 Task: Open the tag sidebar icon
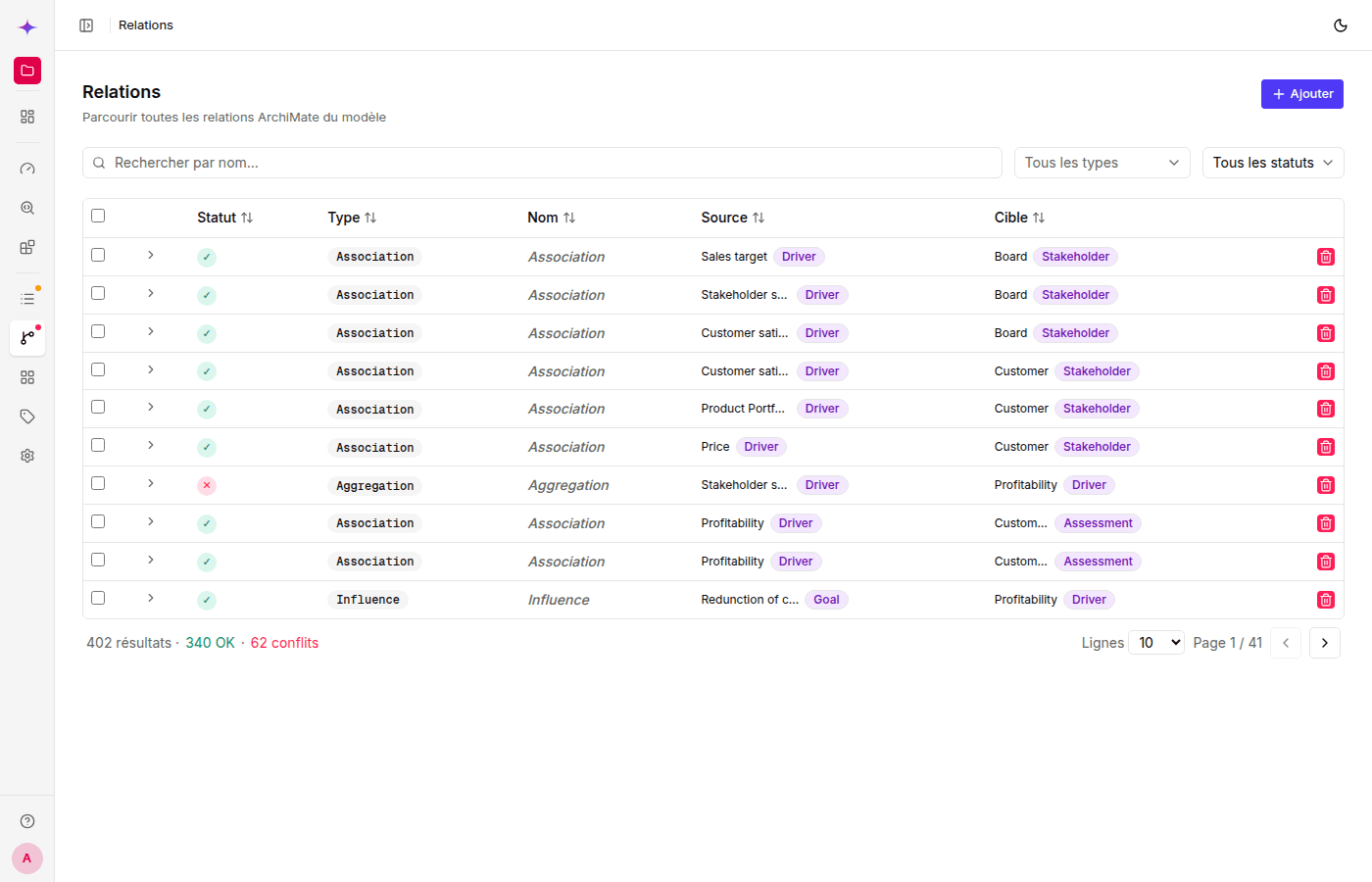click(x=27, y=416)
